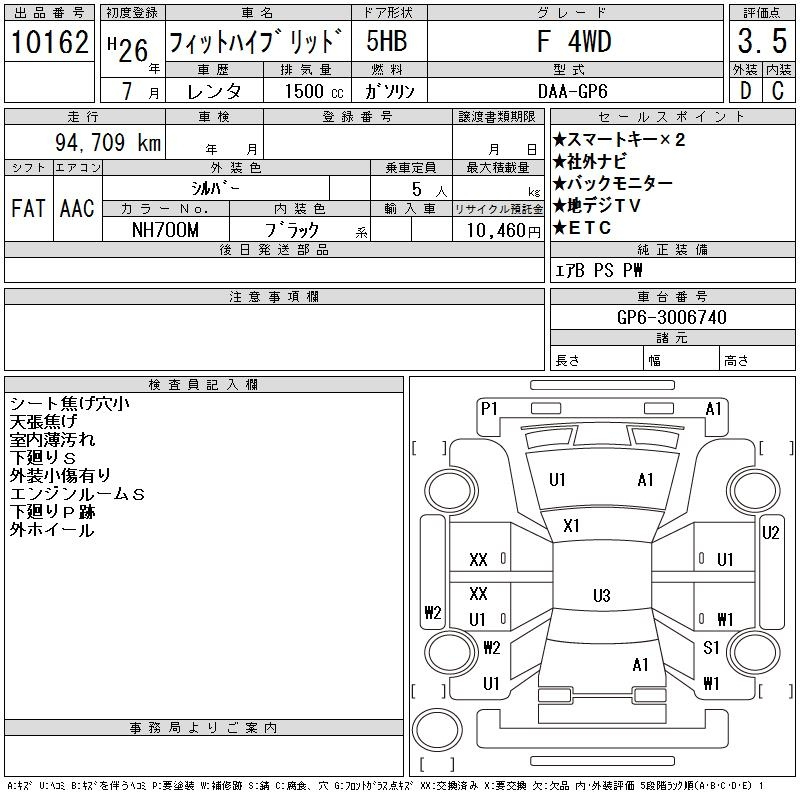The height and width of the screenshot is (800, 800).
Task: Click the star beside ETC
Action: point(560,228)
